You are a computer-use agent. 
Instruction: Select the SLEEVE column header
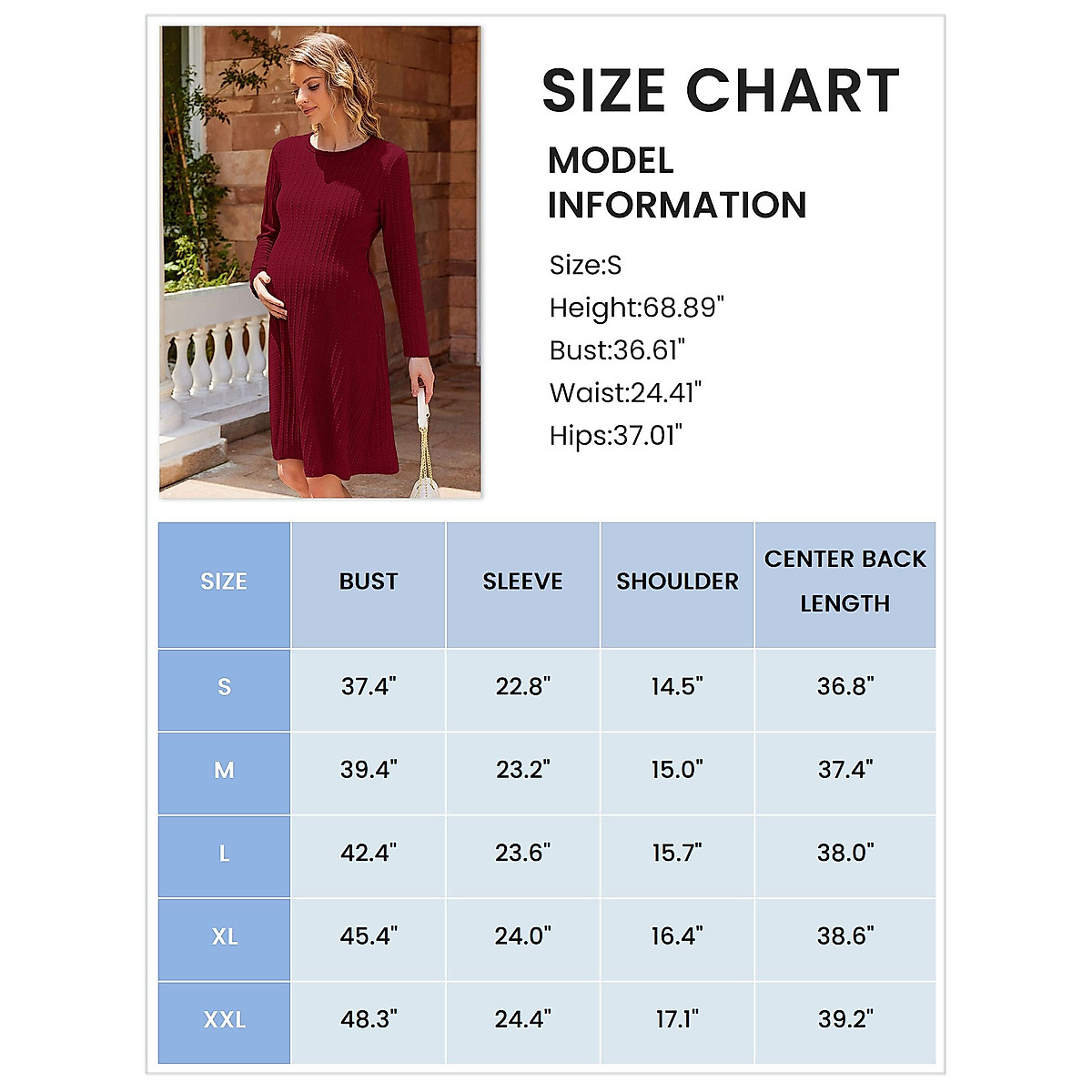click(x=522, y=581)
